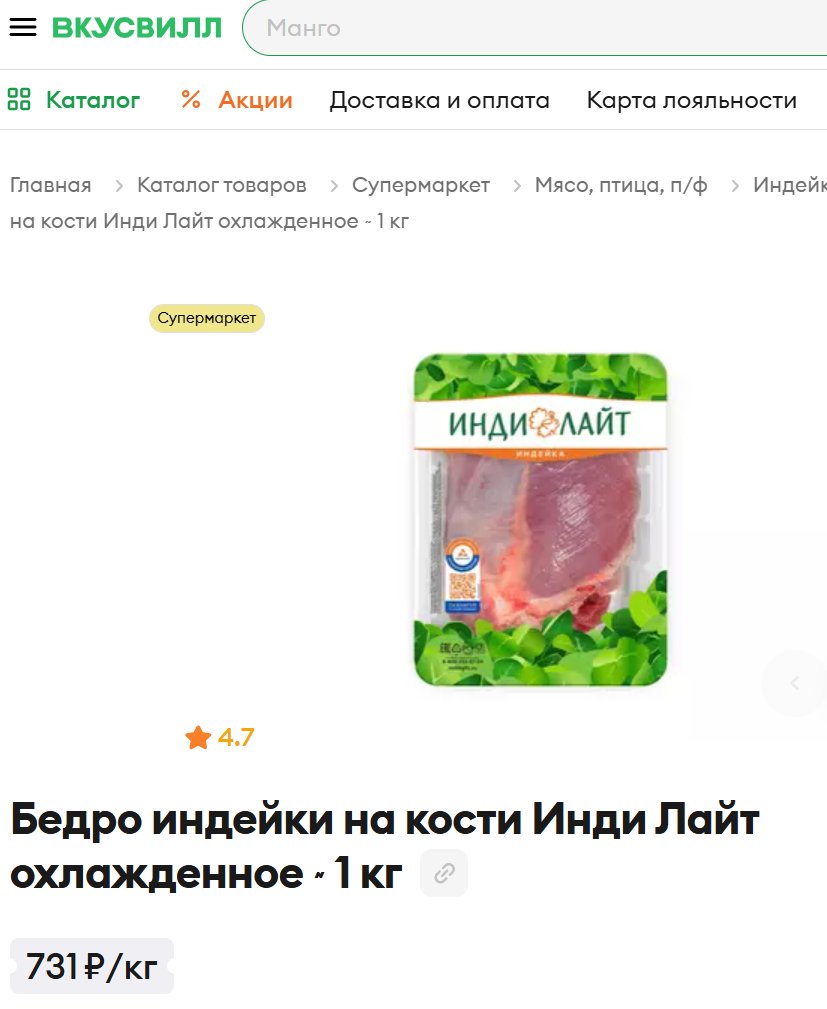This screenshot has height=1009, width=827.
Task: Open Мясо, птица, п/ф breadcrumb
Action: [621, 185]
